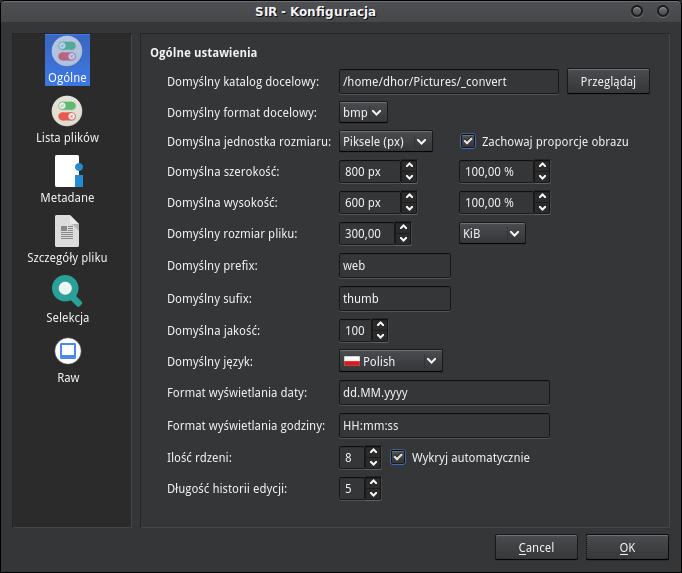Click the quality value field 100

tap(355, 331)
